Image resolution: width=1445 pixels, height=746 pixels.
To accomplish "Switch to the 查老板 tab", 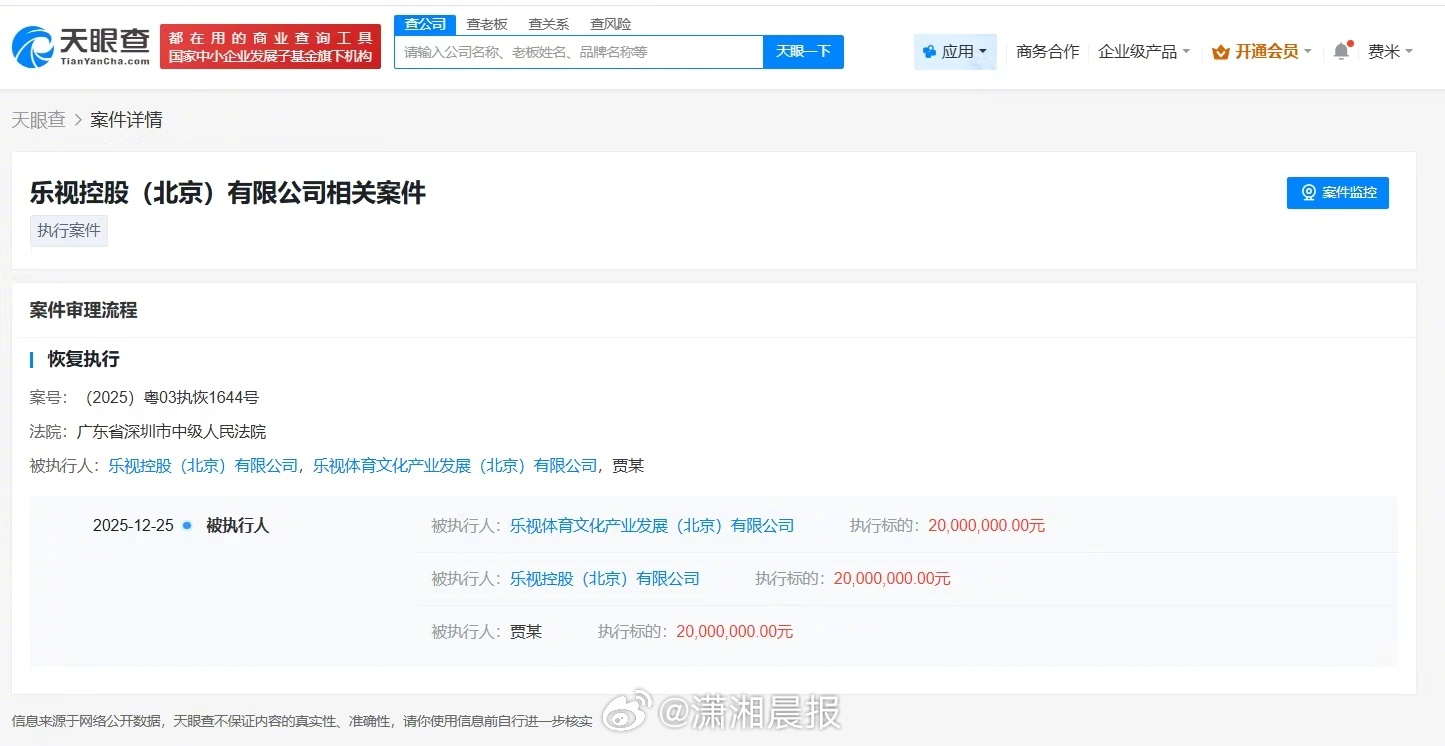I will [x=487, y=24].
